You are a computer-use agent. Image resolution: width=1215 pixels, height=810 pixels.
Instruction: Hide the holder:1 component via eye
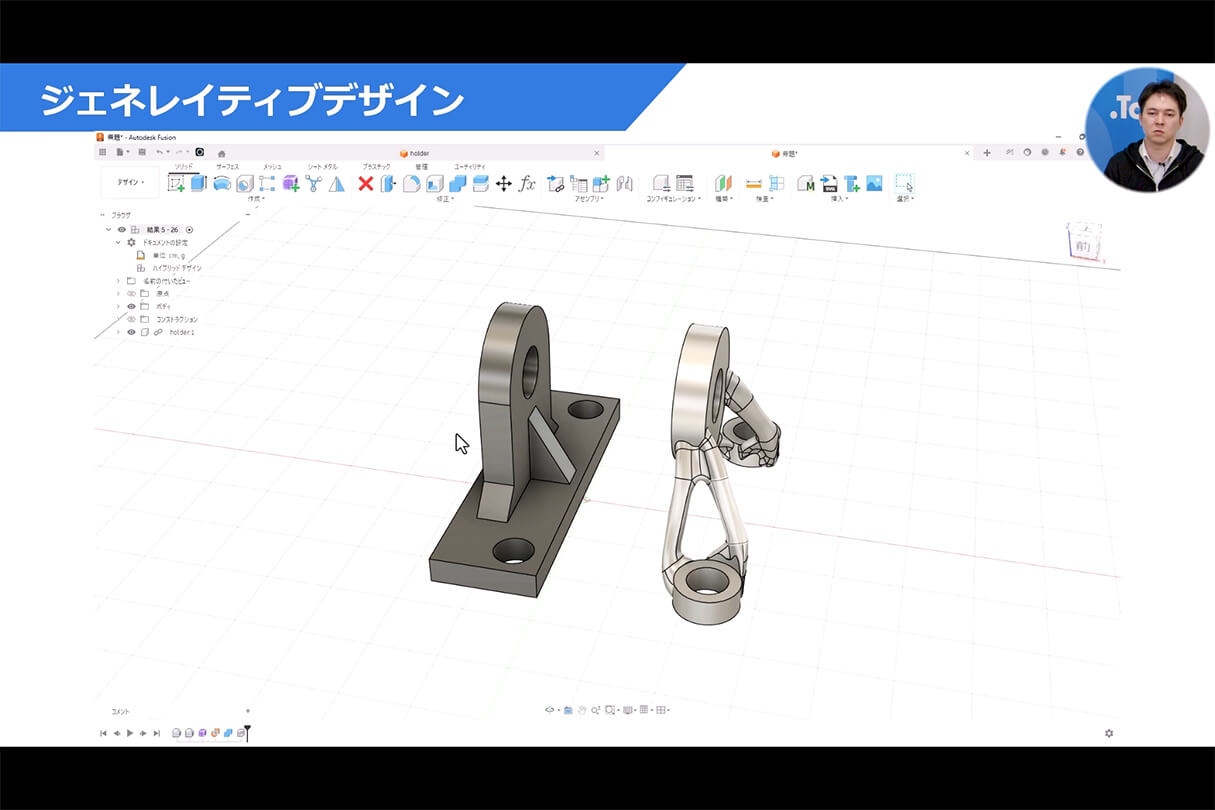[131, 332]
